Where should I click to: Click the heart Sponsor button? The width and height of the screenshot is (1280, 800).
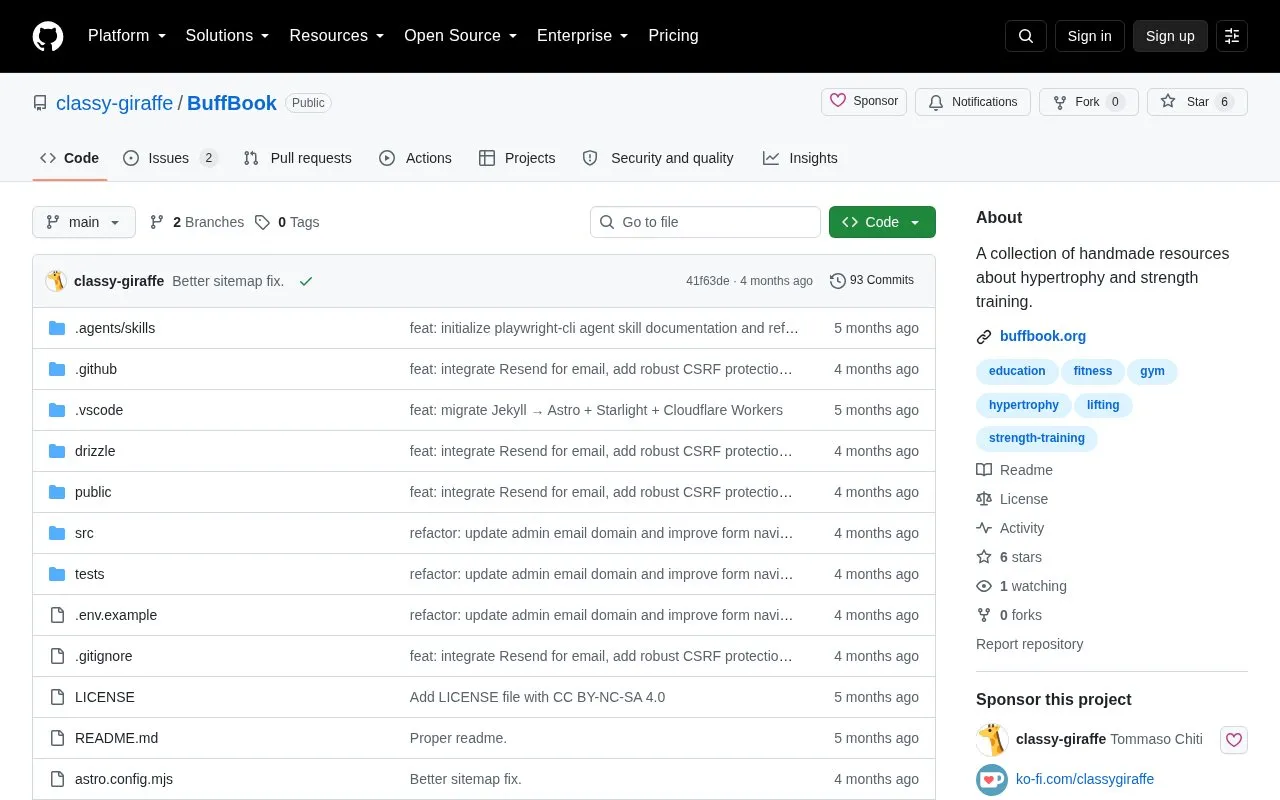pos(864,102)
